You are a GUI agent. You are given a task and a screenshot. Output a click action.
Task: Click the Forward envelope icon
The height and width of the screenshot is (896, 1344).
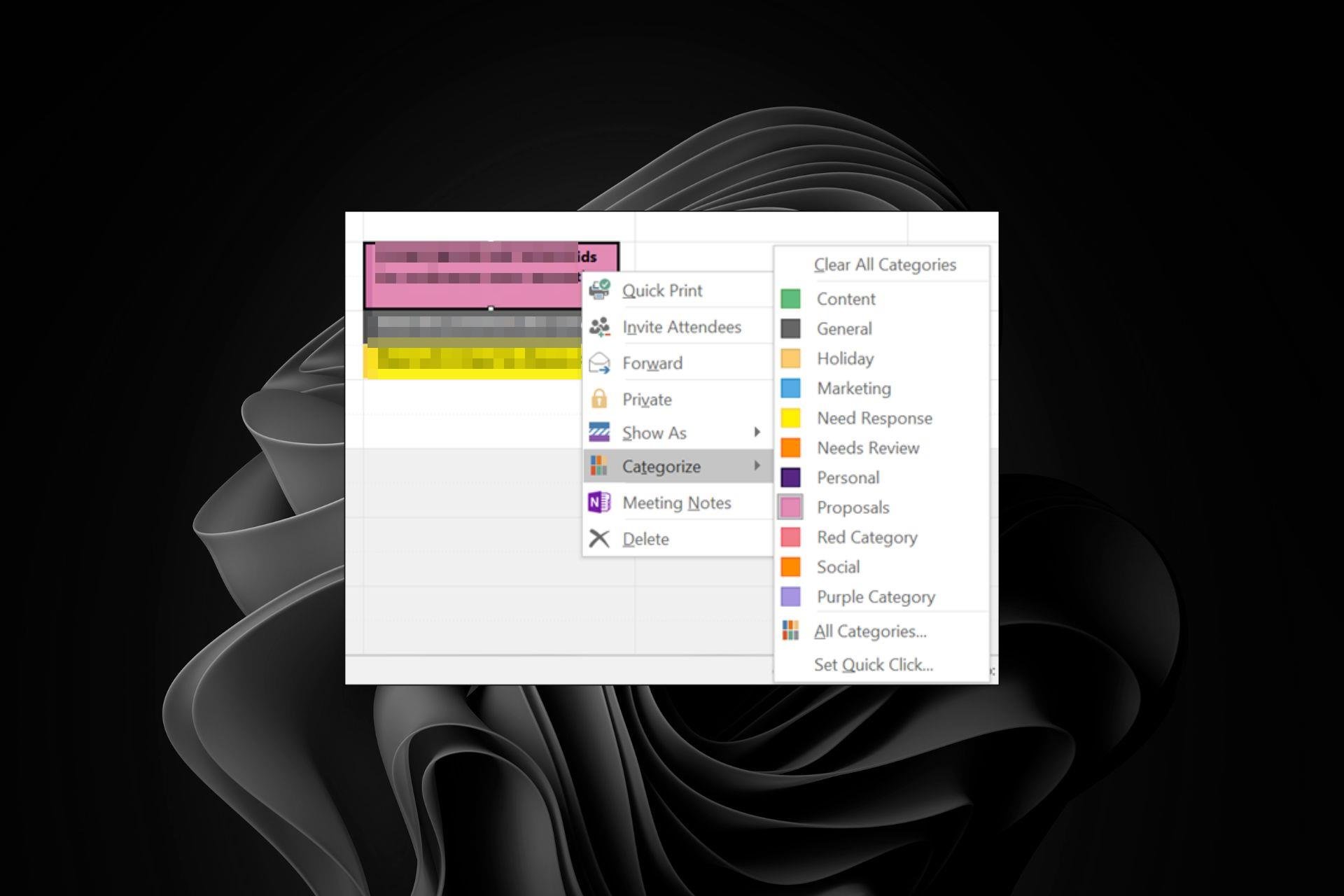click(x=599, y=363)
